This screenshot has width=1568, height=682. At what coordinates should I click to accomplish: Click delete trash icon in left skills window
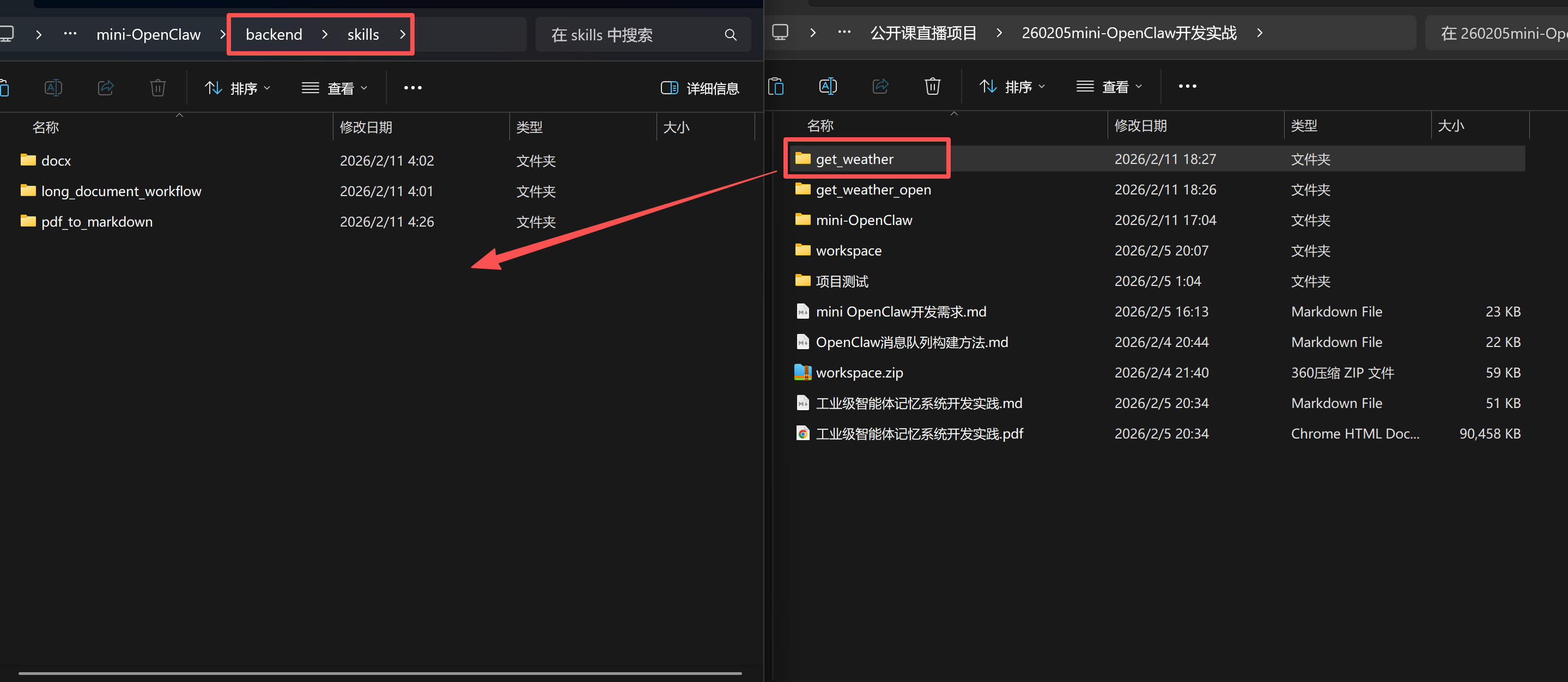(157, 88)
